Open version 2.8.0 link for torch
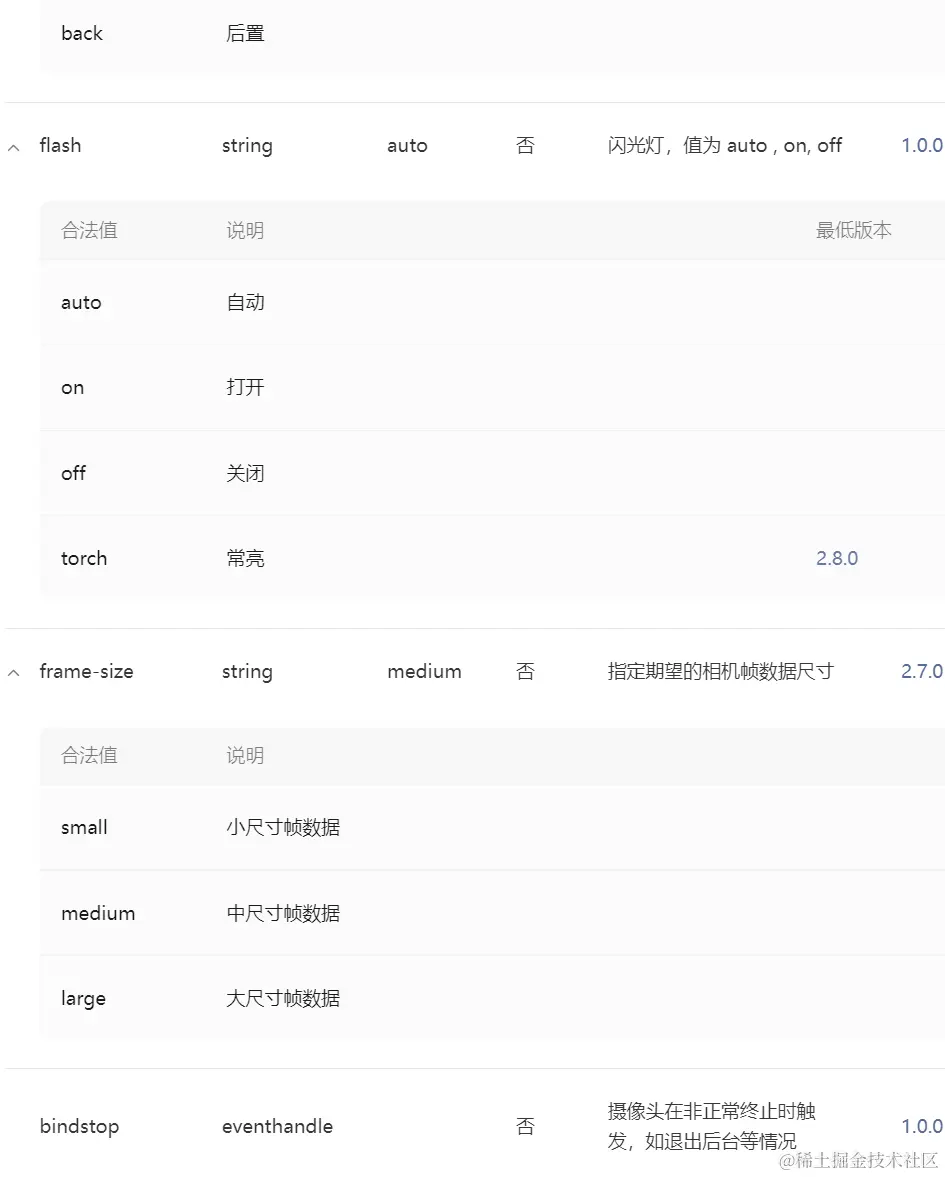Viewport: 945px width, 1177px height. [837, 558]
